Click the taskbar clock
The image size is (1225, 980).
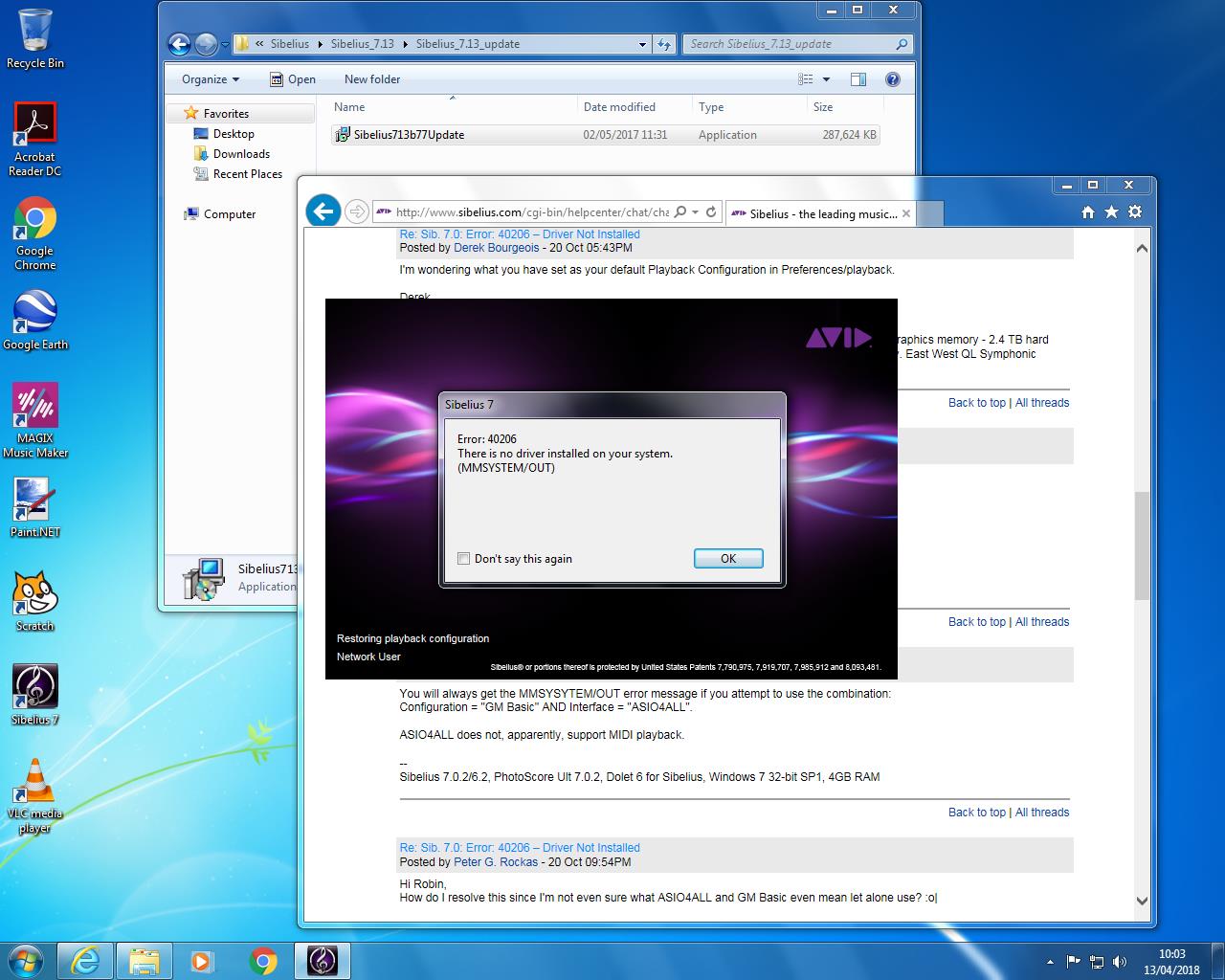1171,962
